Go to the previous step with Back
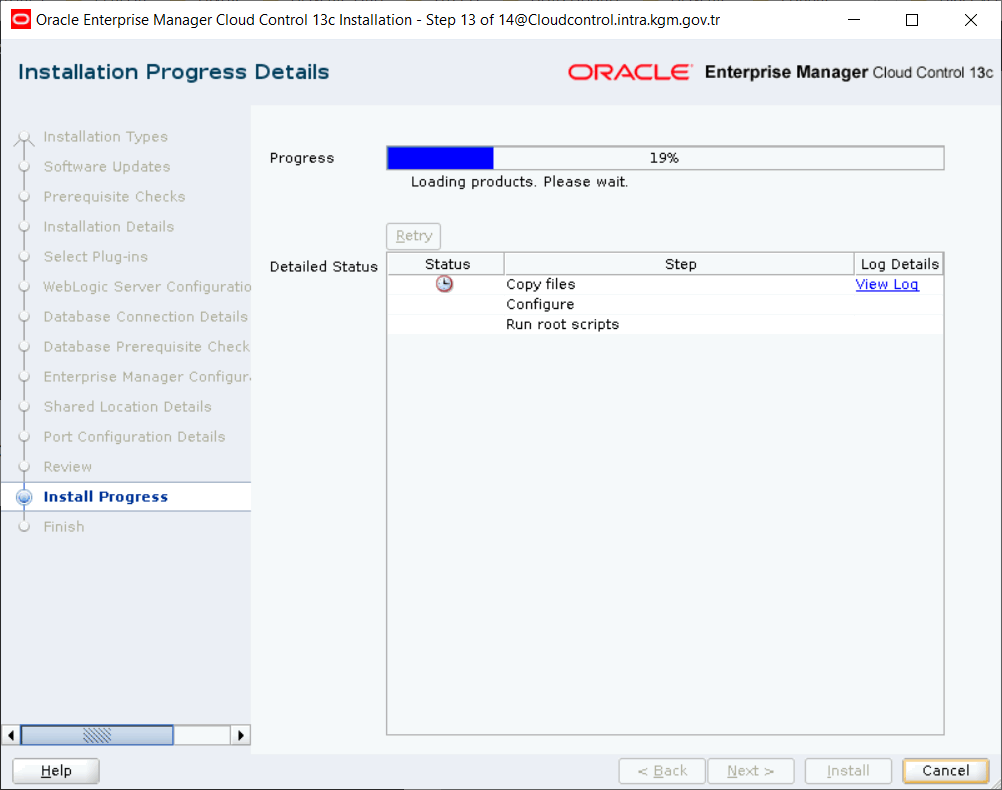Screen dimensions: 1002x790 point(662,771)
